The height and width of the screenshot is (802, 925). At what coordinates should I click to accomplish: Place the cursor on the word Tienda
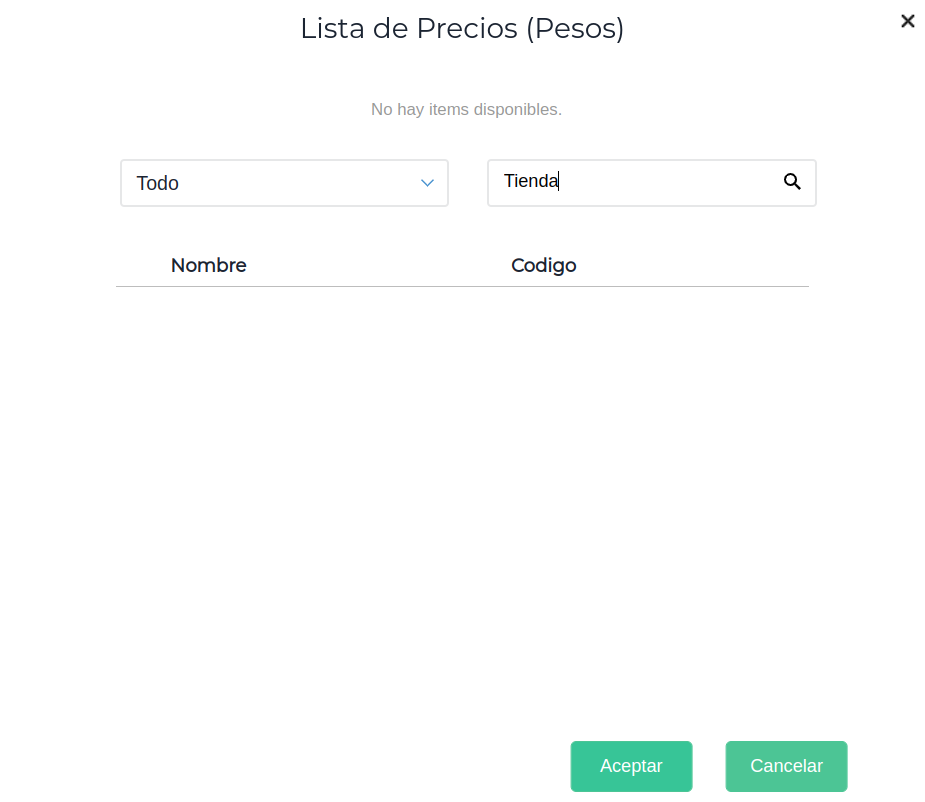(530, 182)
